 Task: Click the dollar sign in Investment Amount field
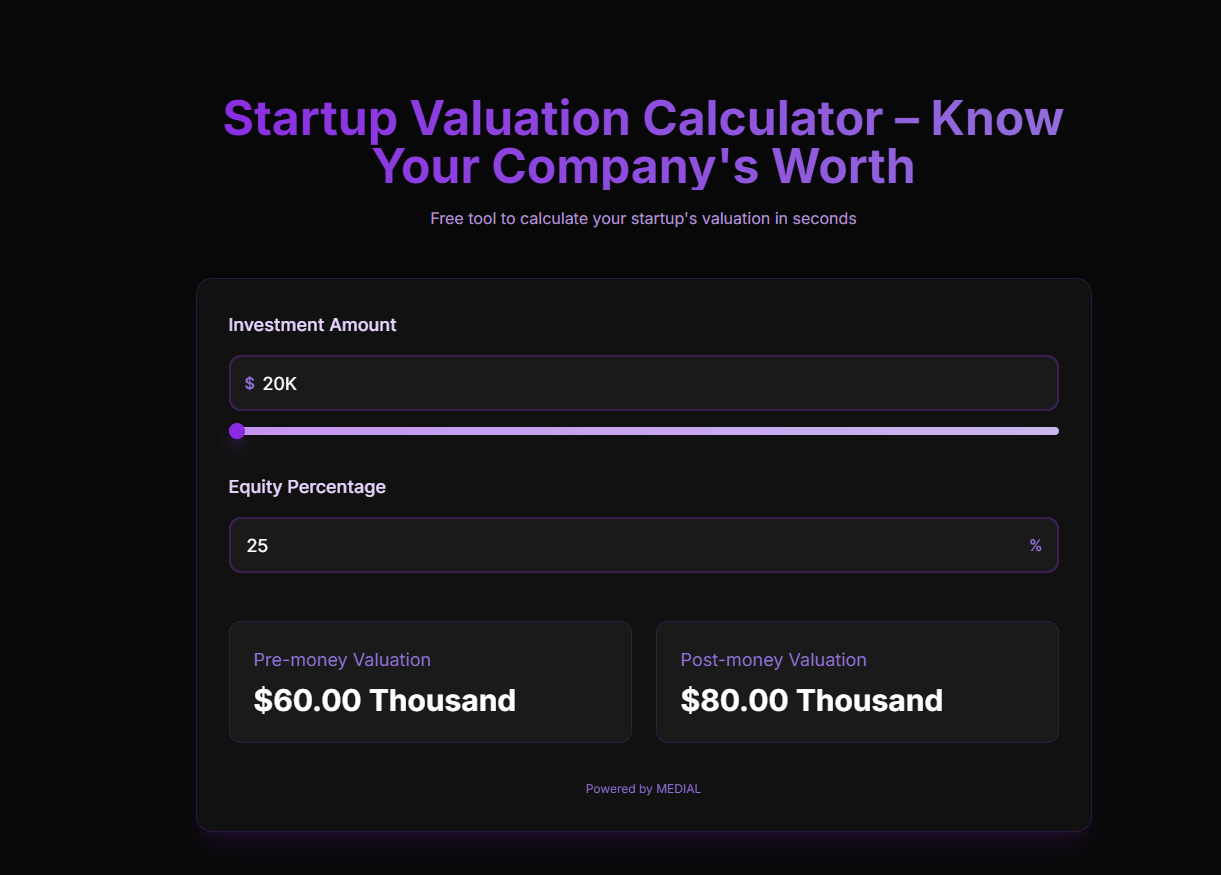click(249, 384)
